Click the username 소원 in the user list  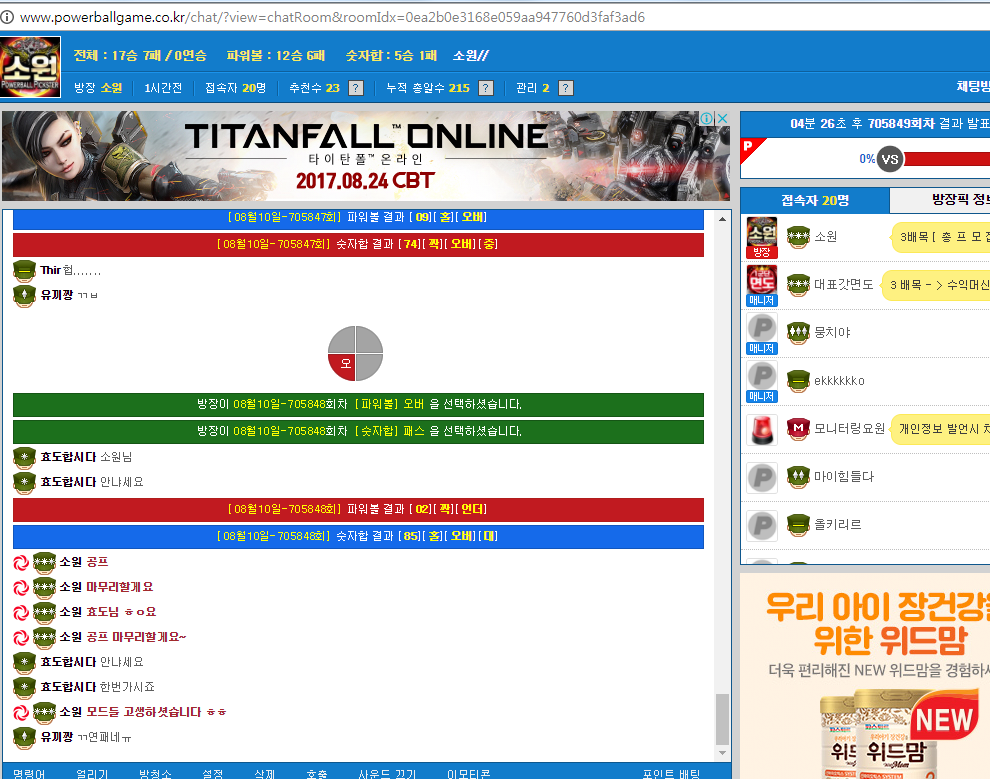(x=826, y=237)
